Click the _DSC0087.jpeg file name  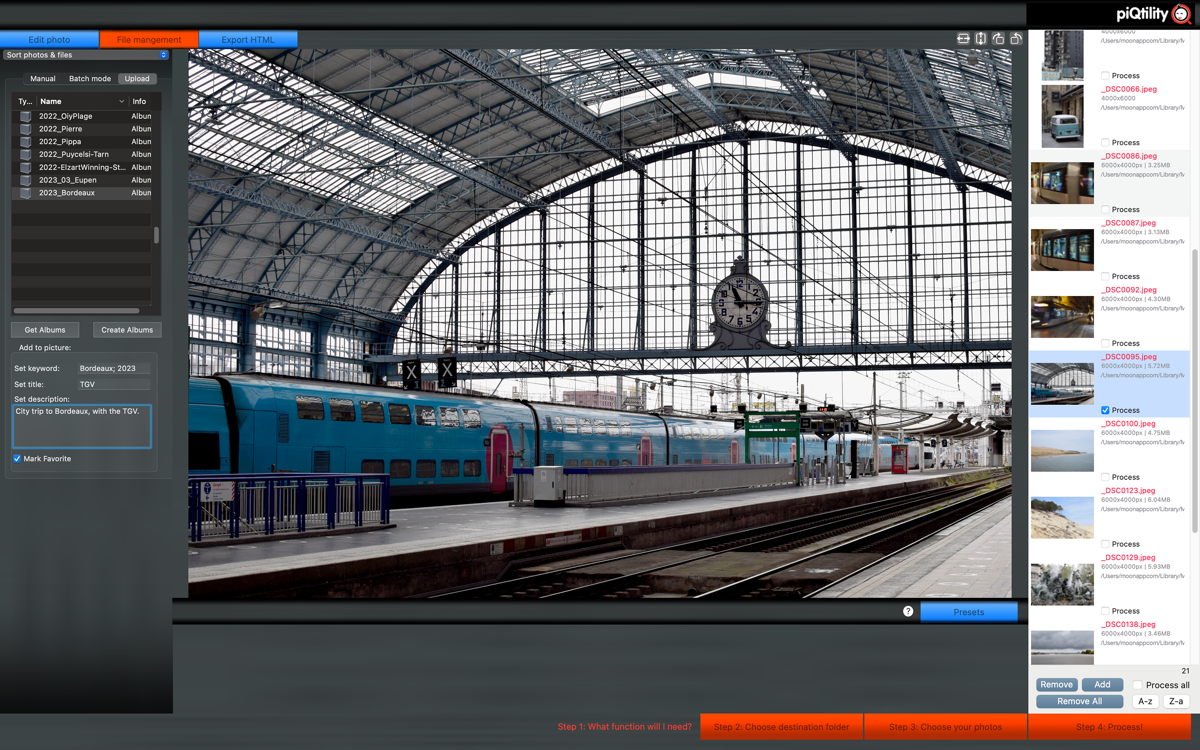point(1128,223)
